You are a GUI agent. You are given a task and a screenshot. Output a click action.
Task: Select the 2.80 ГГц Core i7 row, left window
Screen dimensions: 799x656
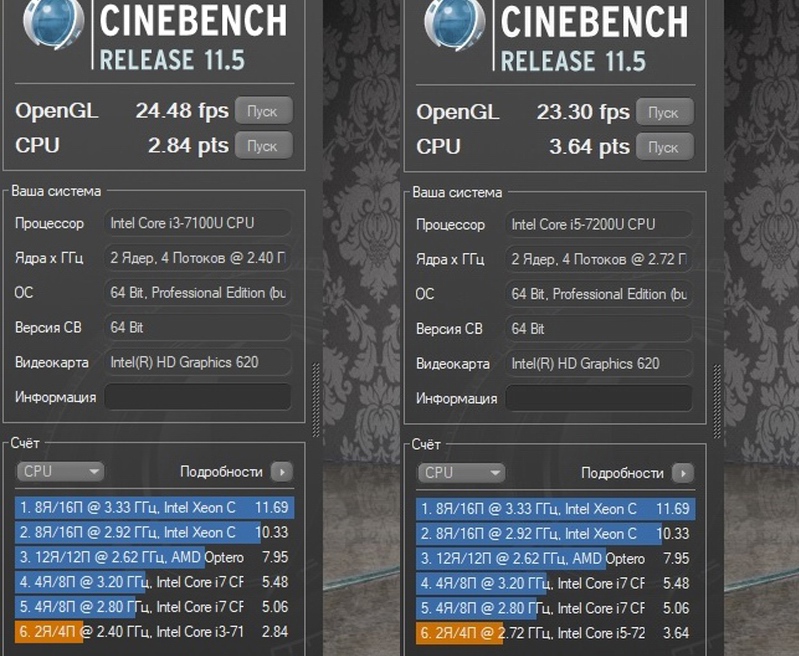tap(154, 607)
